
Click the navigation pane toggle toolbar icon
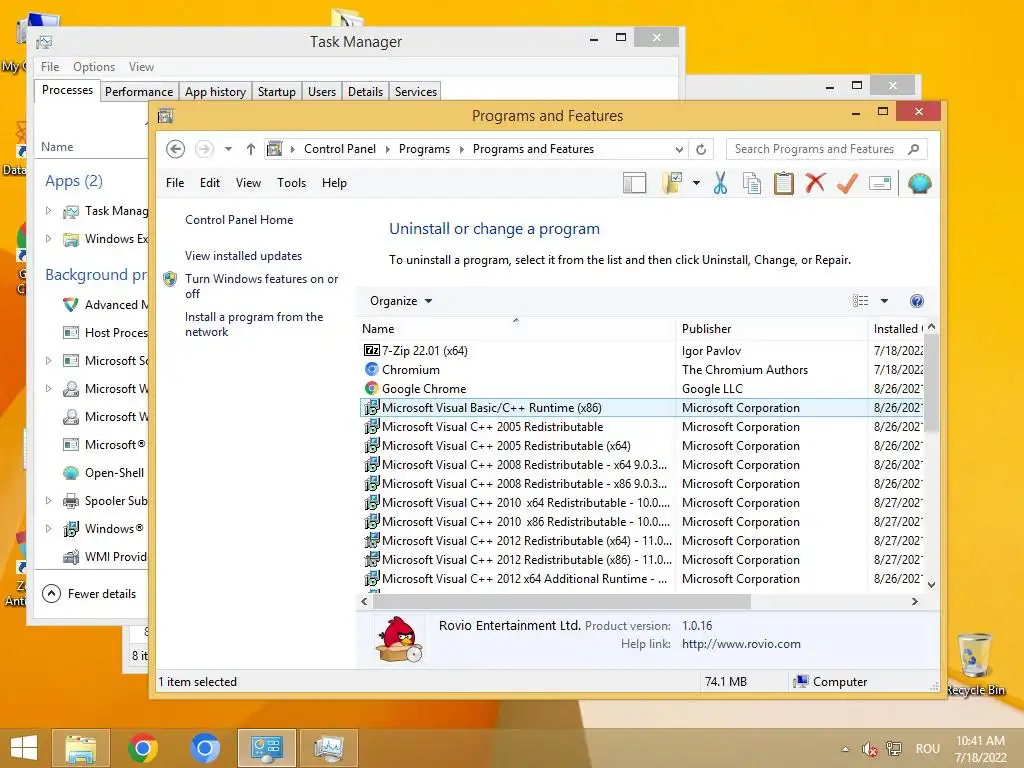[634, 184]
